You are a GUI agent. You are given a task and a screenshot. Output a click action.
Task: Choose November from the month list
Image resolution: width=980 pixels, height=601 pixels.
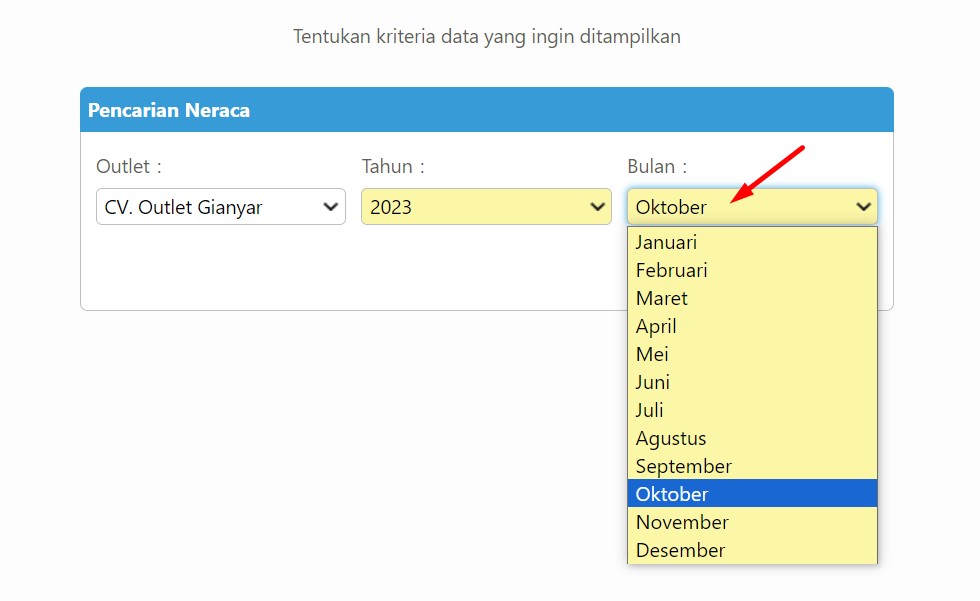click(752, 522)
